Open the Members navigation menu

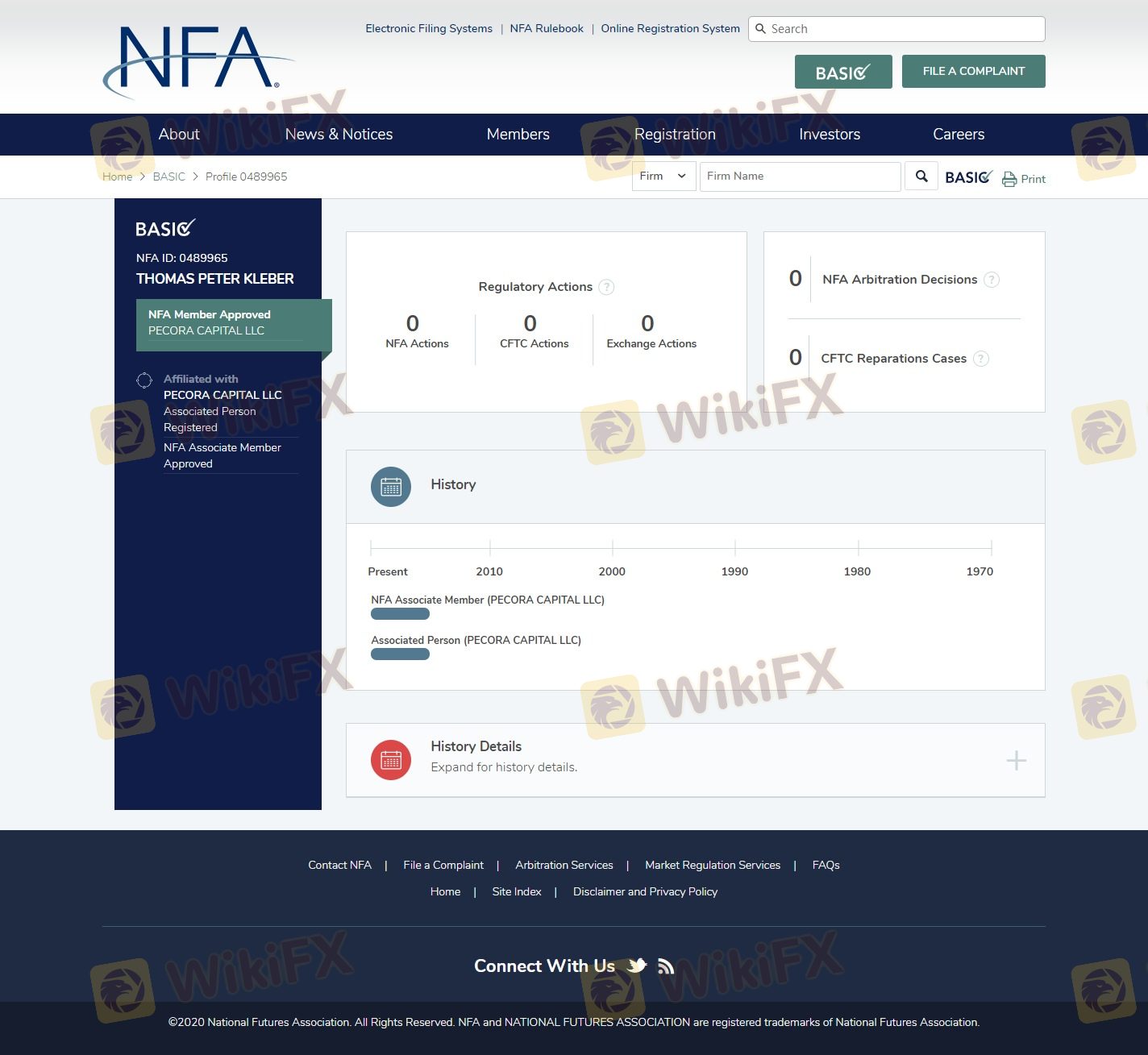point(518,135)
